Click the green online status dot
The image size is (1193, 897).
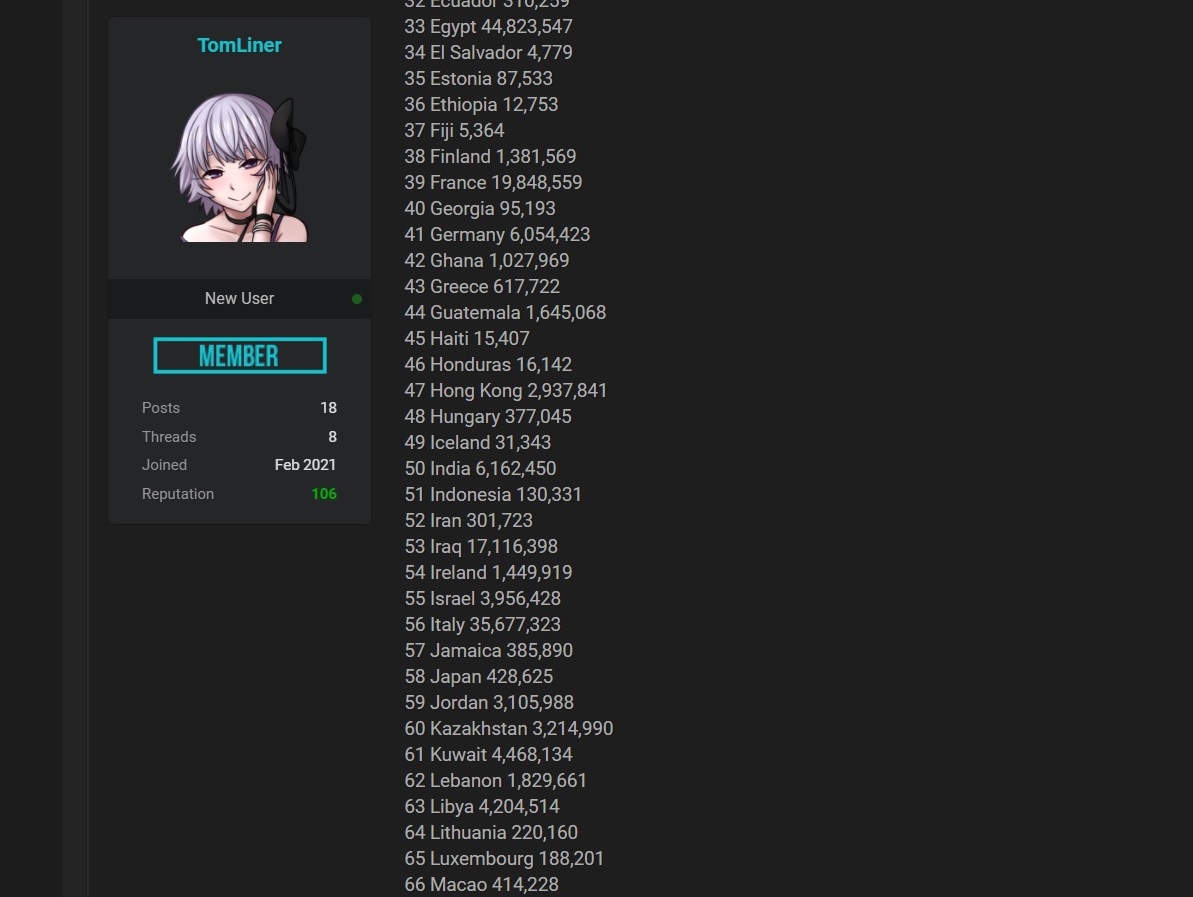[x=357, y=299]
